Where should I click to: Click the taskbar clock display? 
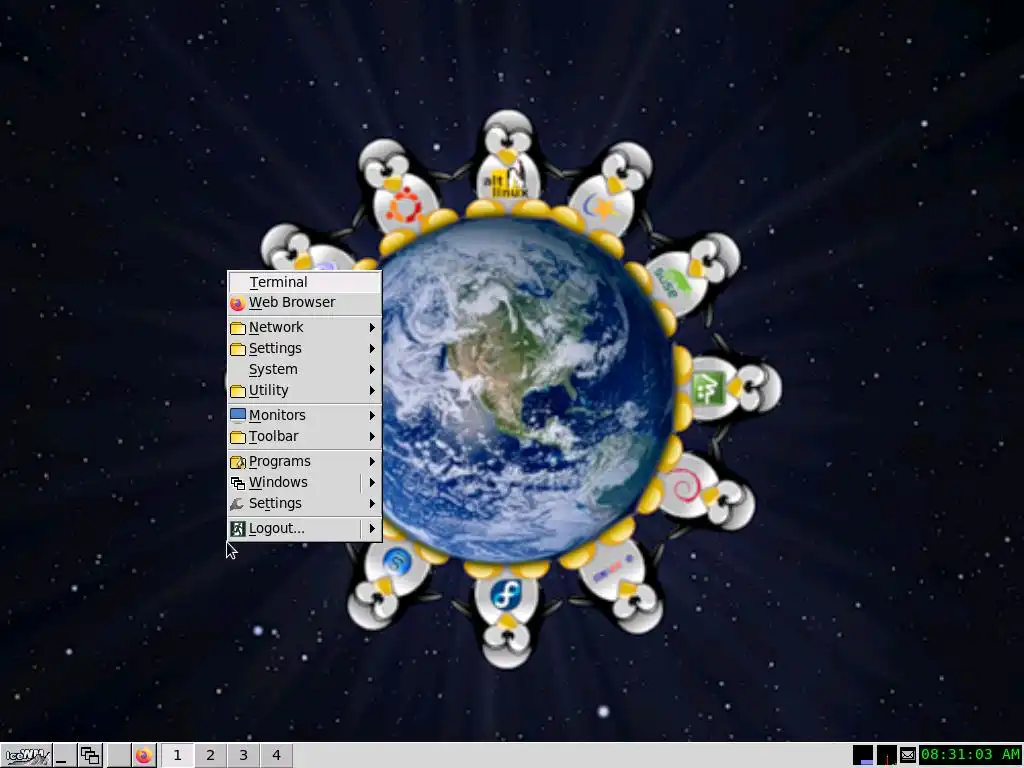pyautogui.click(x=970, y=755)
